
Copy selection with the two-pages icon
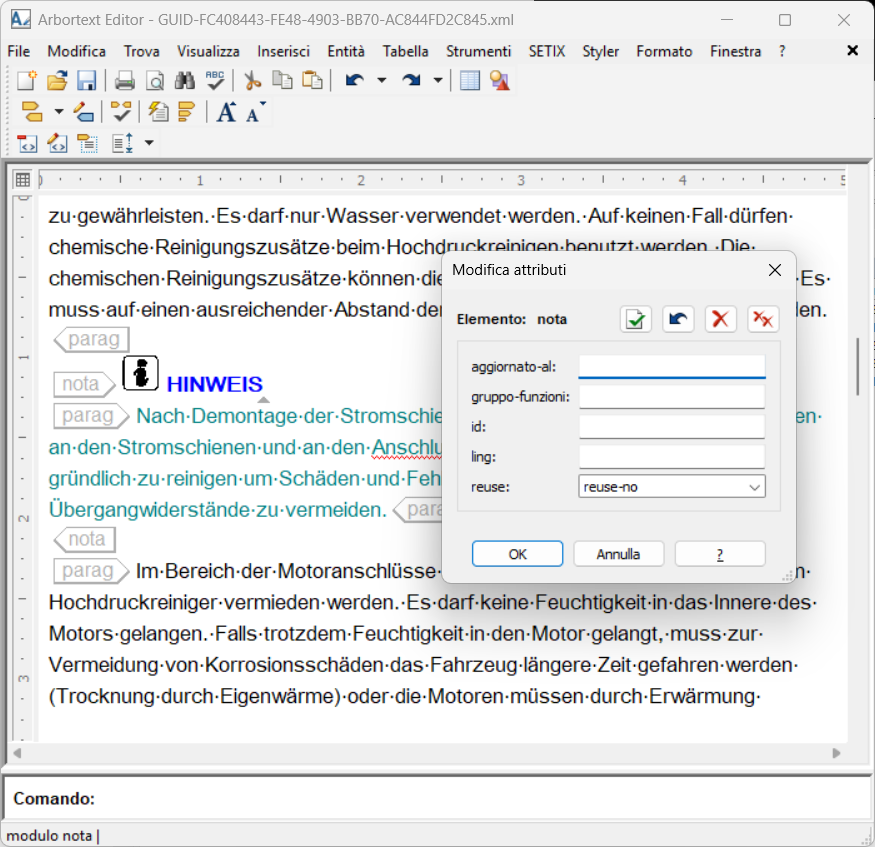click(282, 81)
